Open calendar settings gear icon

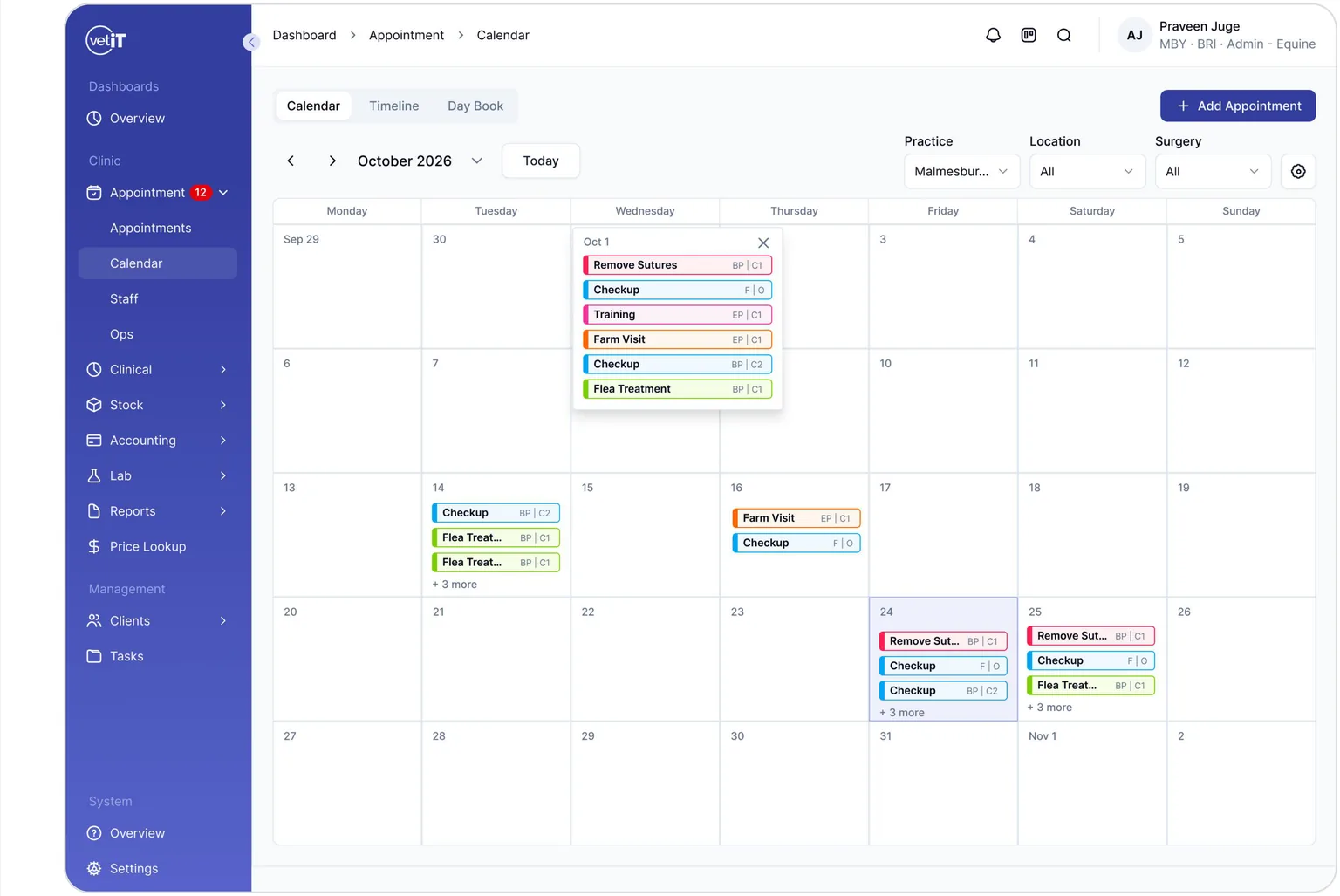pos(1298,172)
